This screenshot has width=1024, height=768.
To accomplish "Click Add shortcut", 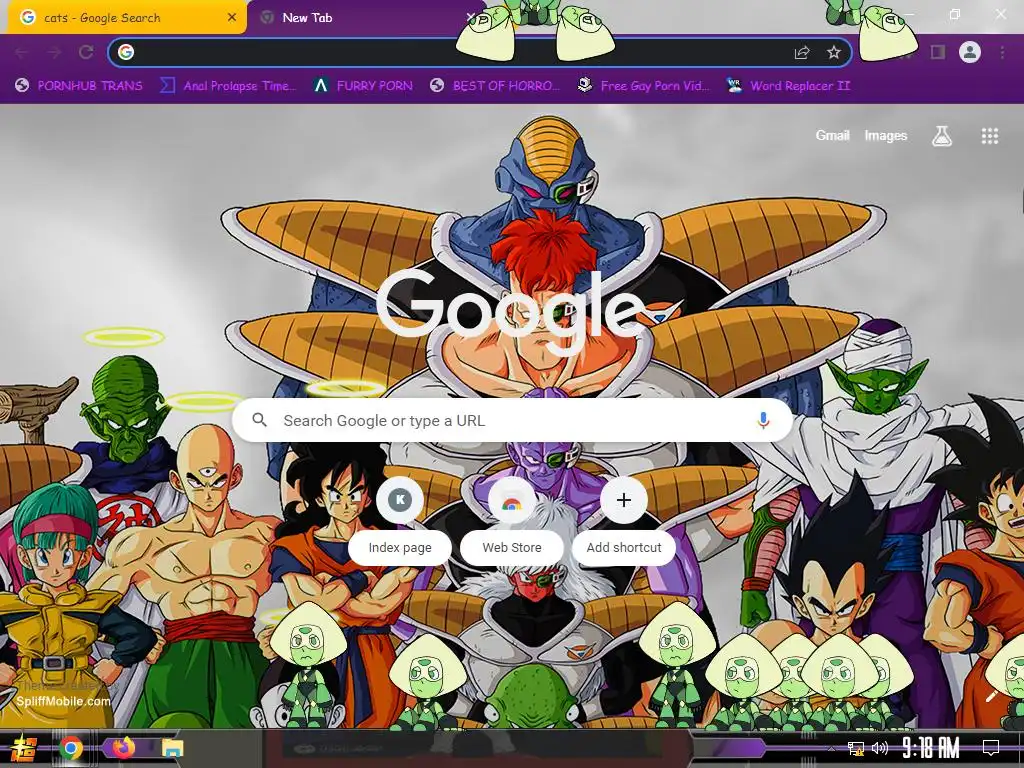I will coord(624,522).
